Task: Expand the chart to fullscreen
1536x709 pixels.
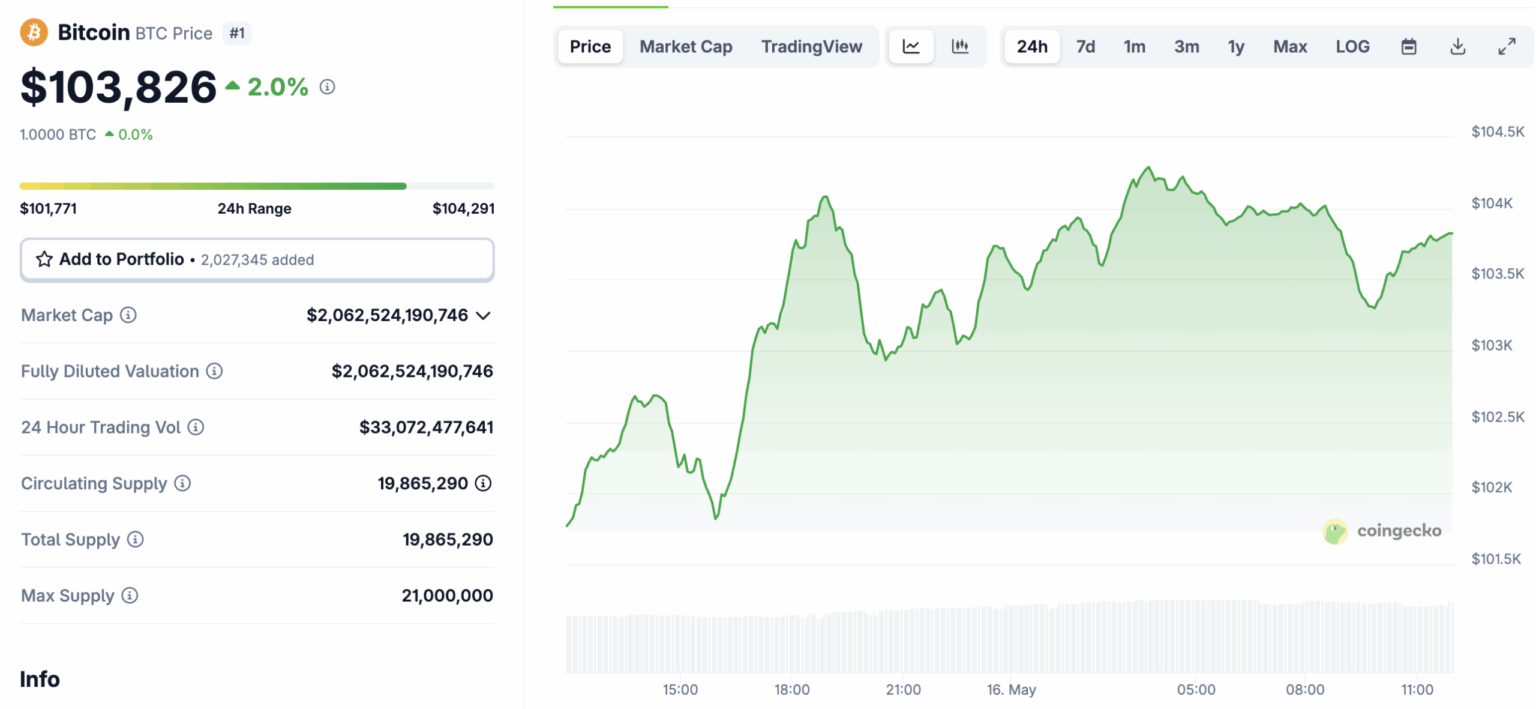Action: pos(1507,46)
